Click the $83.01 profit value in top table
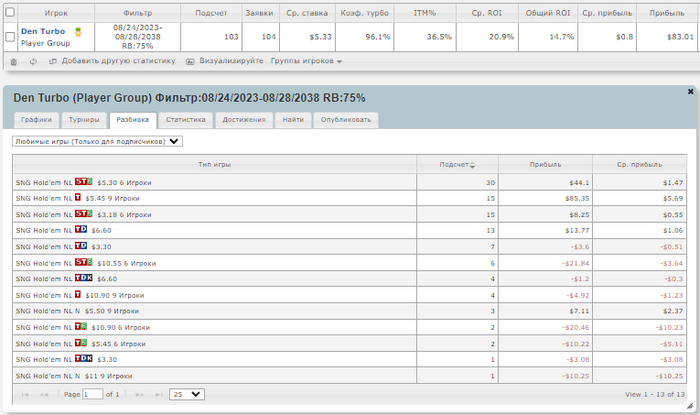 click(680, 37)
